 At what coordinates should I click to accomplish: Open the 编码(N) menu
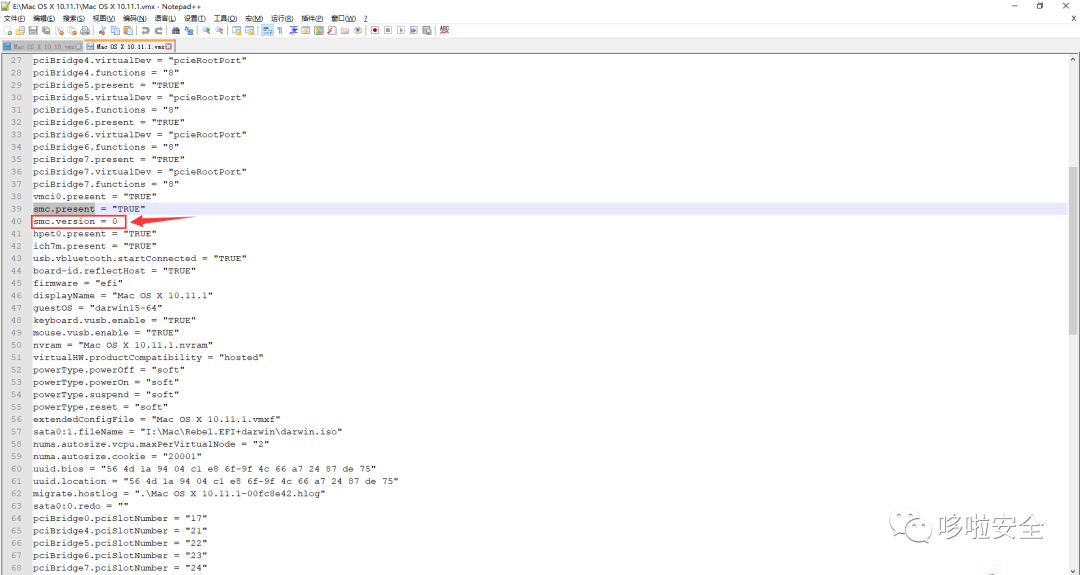tap(134, 19)
